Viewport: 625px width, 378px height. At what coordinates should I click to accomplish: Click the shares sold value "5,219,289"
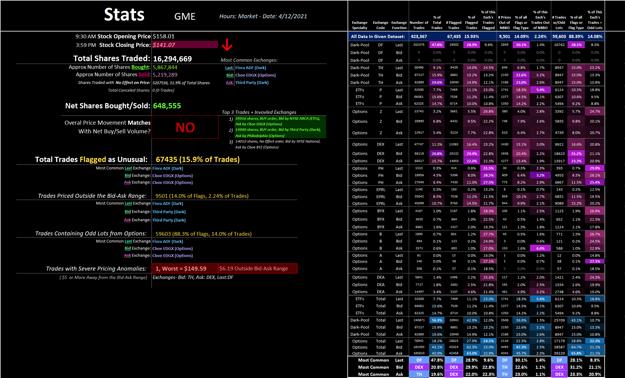click(x=165, y=75)
